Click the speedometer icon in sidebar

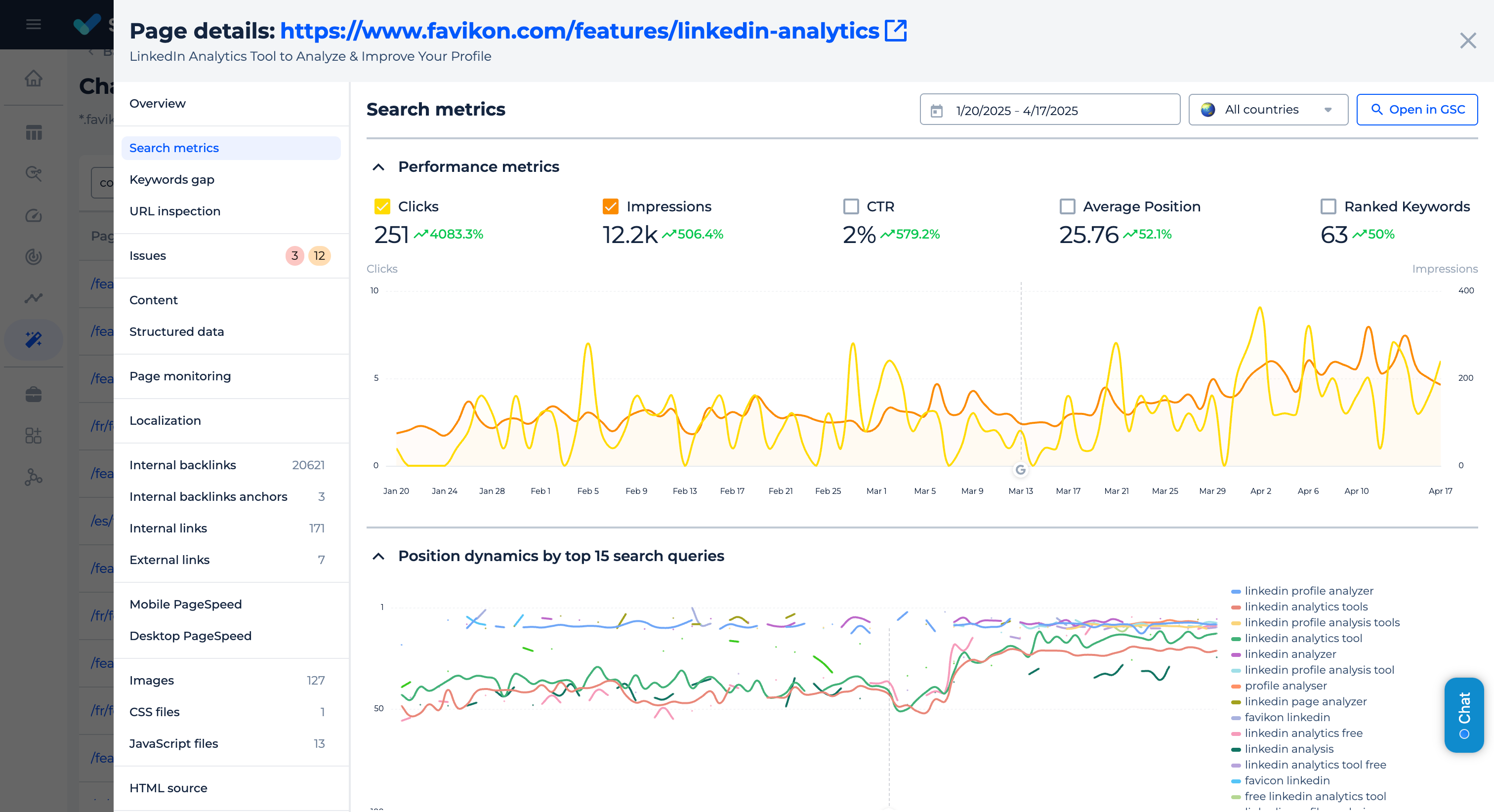(x=34, y=216)
